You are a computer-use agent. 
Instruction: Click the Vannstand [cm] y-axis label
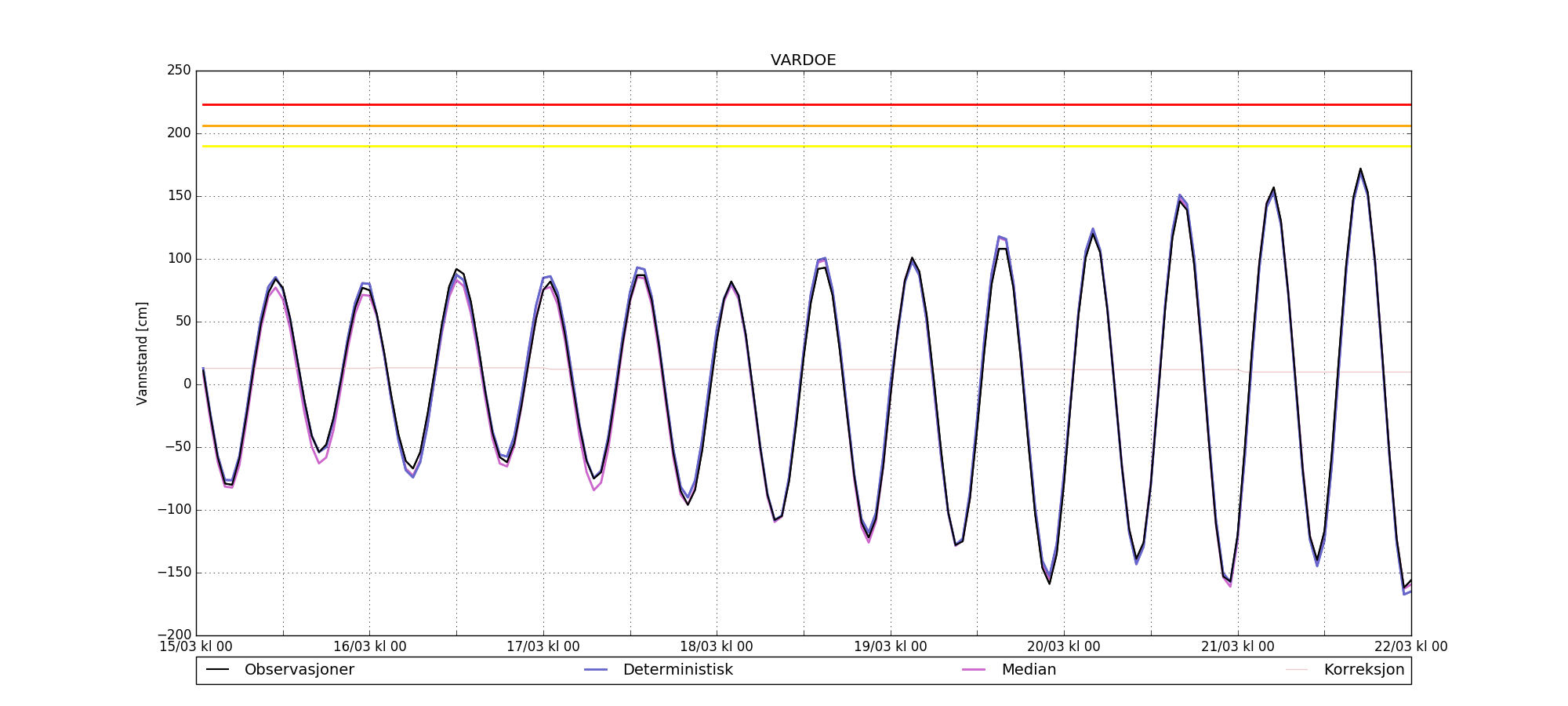tap(142, 353)
